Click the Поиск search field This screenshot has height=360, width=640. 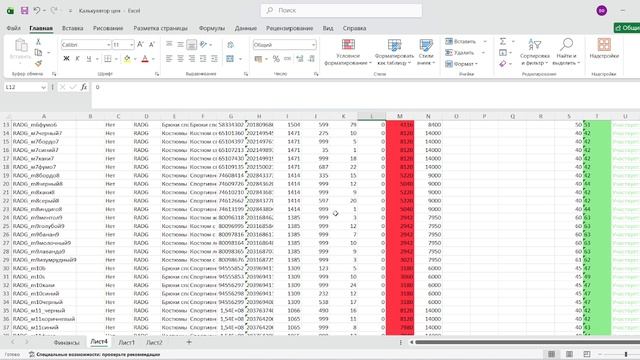pos(341,11)
